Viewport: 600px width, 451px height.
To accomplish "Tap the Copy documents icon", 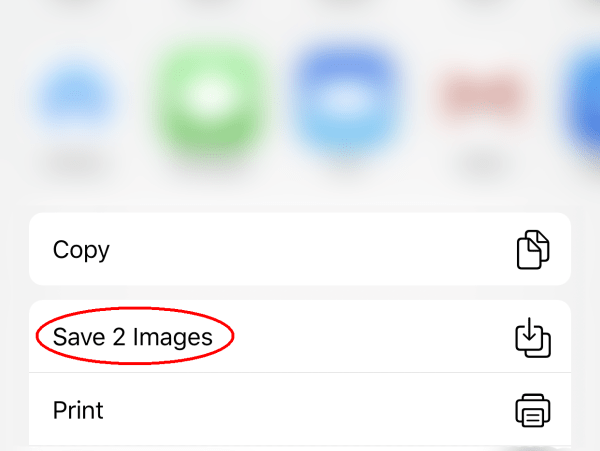I will [x=533, y=249].
